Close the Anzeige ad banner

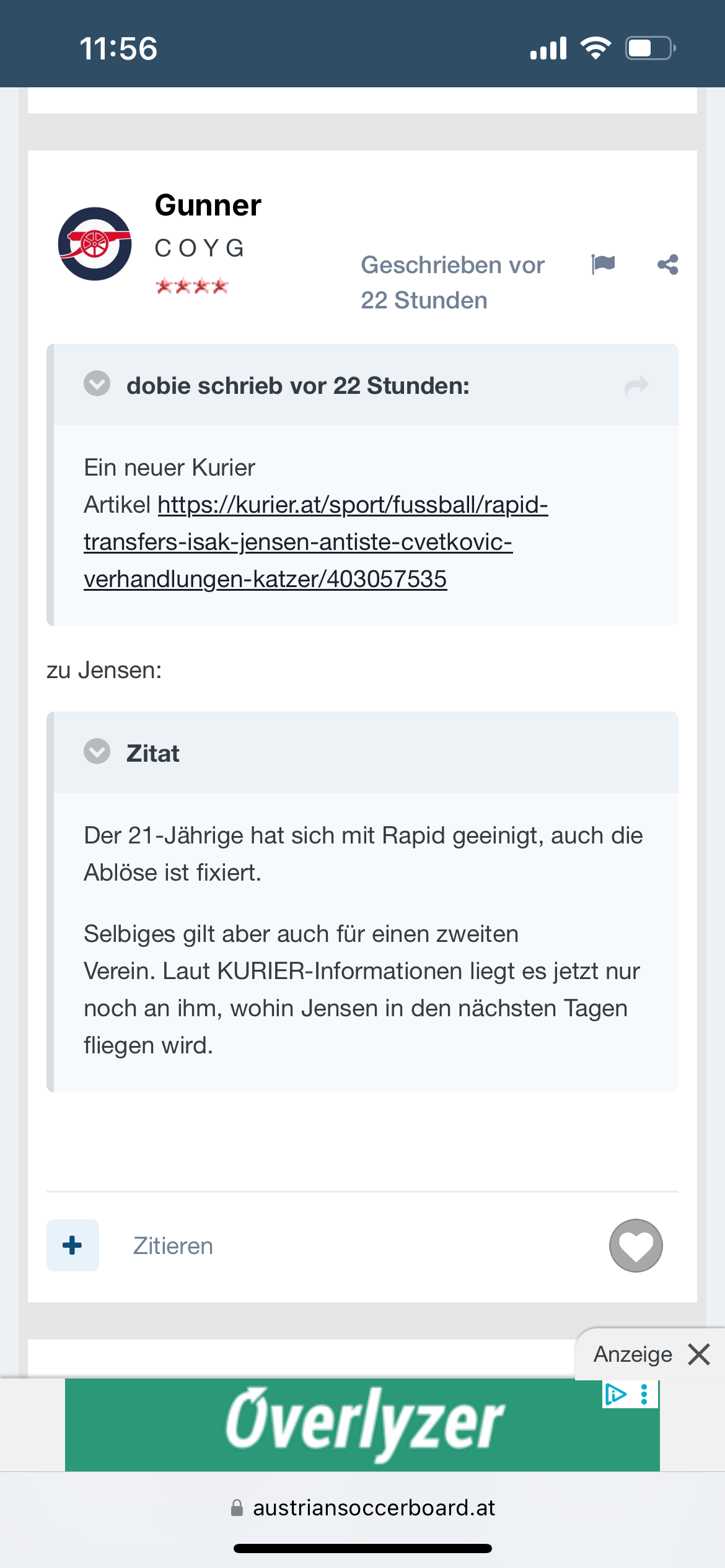tap(699, 1354)
